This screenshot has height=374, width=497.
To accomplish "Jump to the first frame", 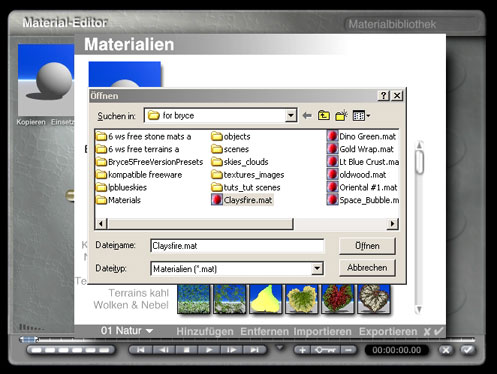I will 141,350.
